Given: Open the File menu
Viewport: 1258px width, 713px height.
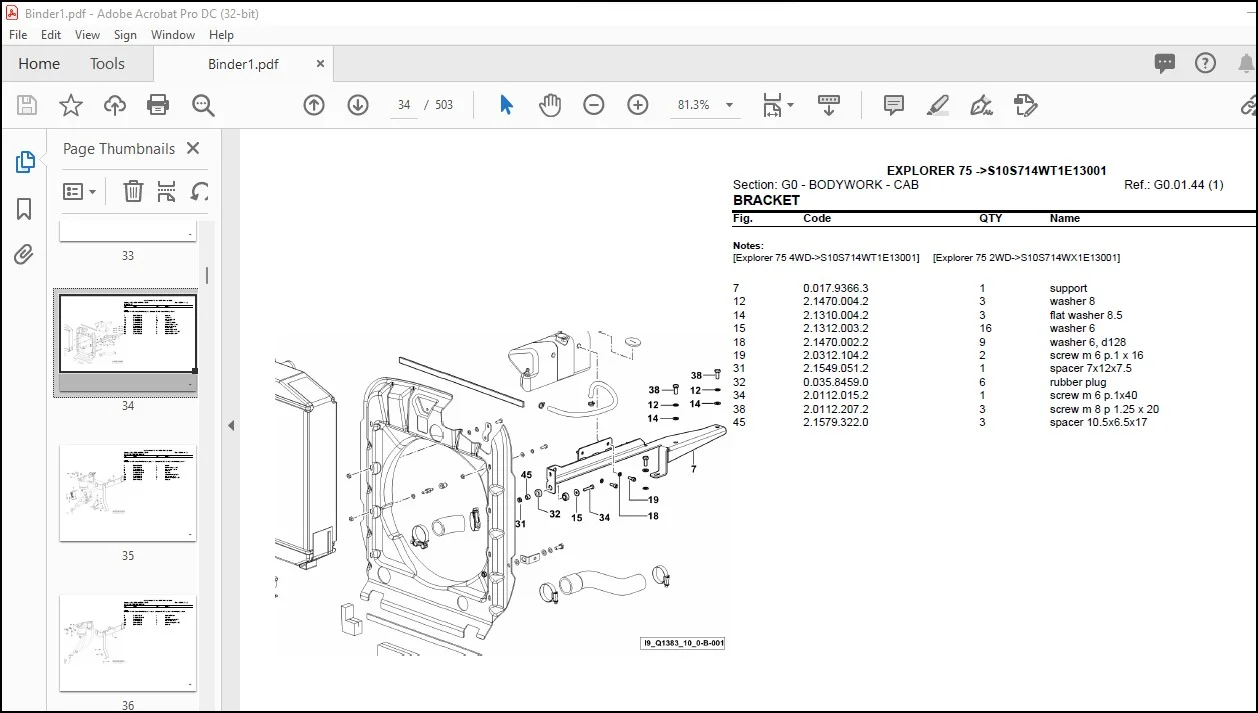Looking at the screenshot, I should tap(18, 34).
